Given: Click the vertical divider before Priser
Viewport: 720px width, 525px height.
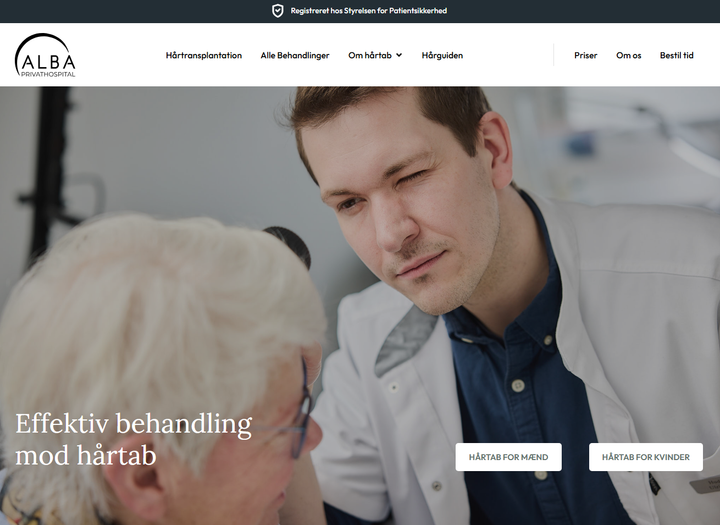Looking at the screenshot, I should 553,55.
